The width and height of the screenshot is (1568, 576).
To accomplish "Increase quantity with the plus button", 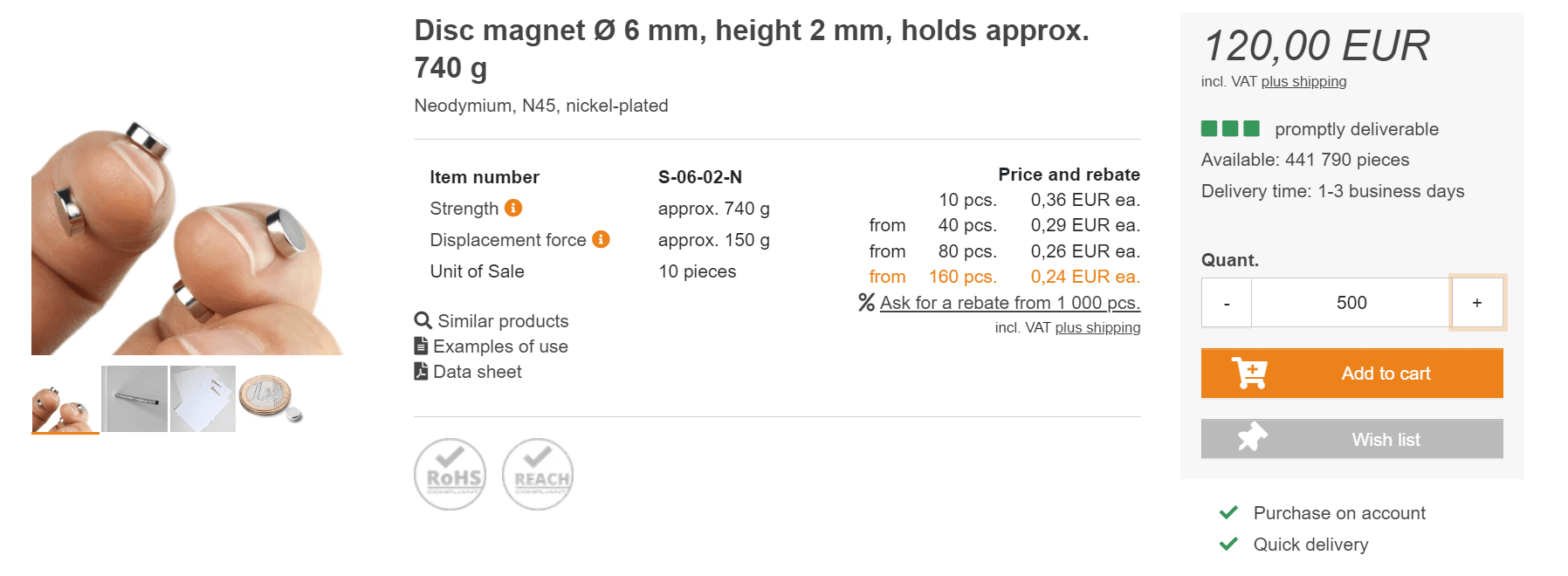I will coord(1477,303).
